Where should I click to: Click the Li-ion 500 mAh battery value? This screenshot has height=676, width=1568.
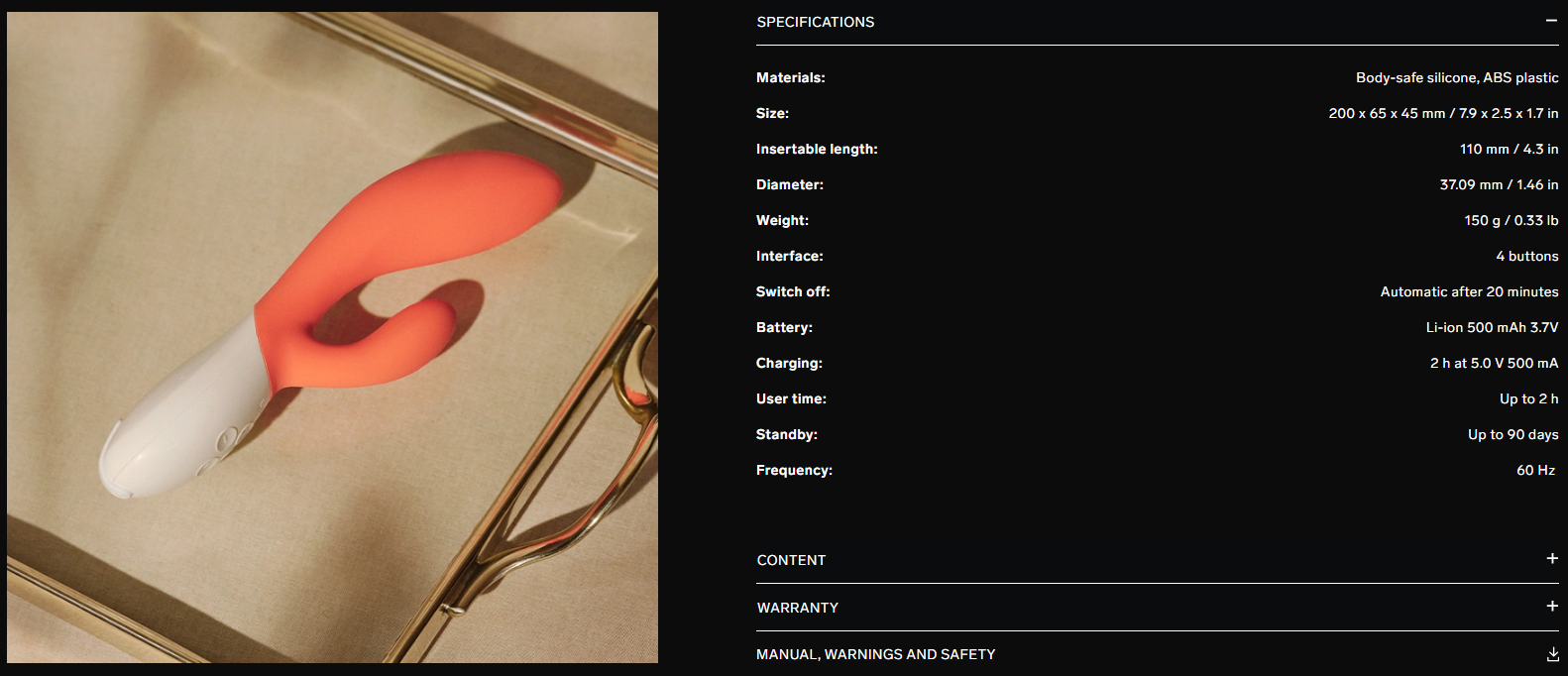tap(1492, 327)
